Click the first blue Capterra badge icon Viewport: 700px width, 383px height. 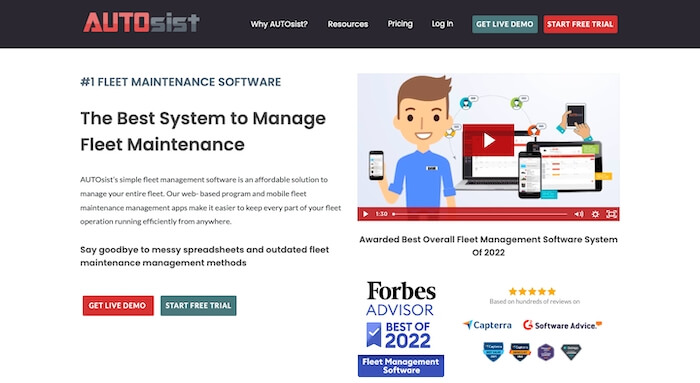pos(493,351)
